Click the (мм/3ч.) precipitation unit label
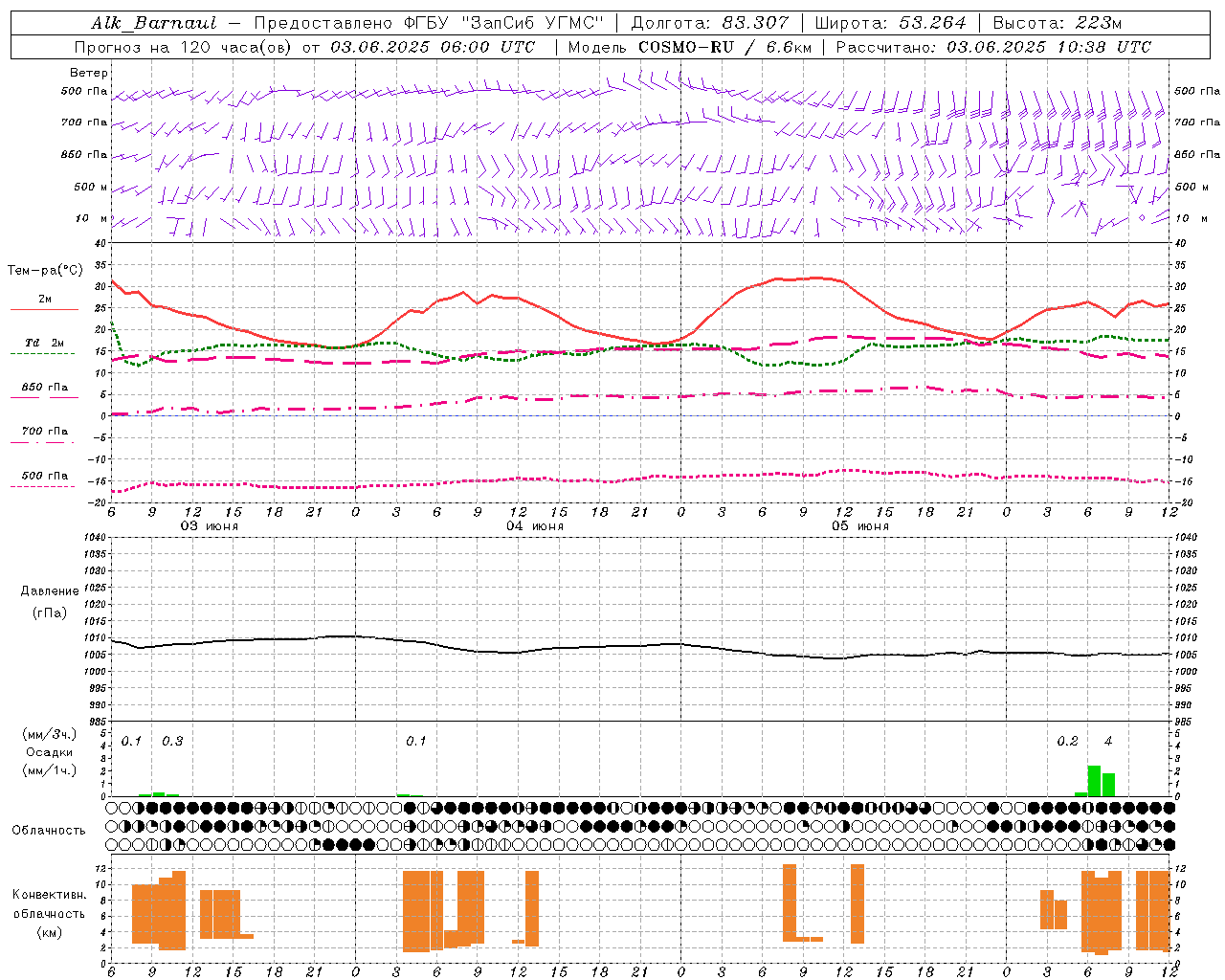The height and width of the screenshot is (980, 1225). [49, 734]
